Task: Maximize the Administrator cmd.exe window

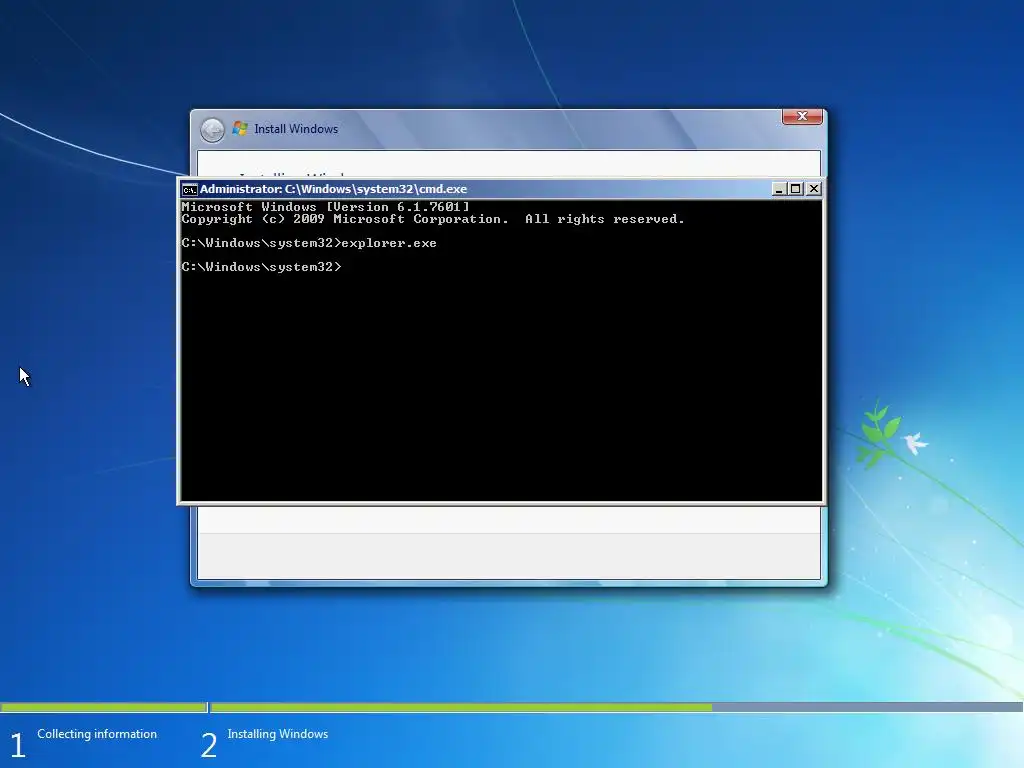Action: (795, 189)
